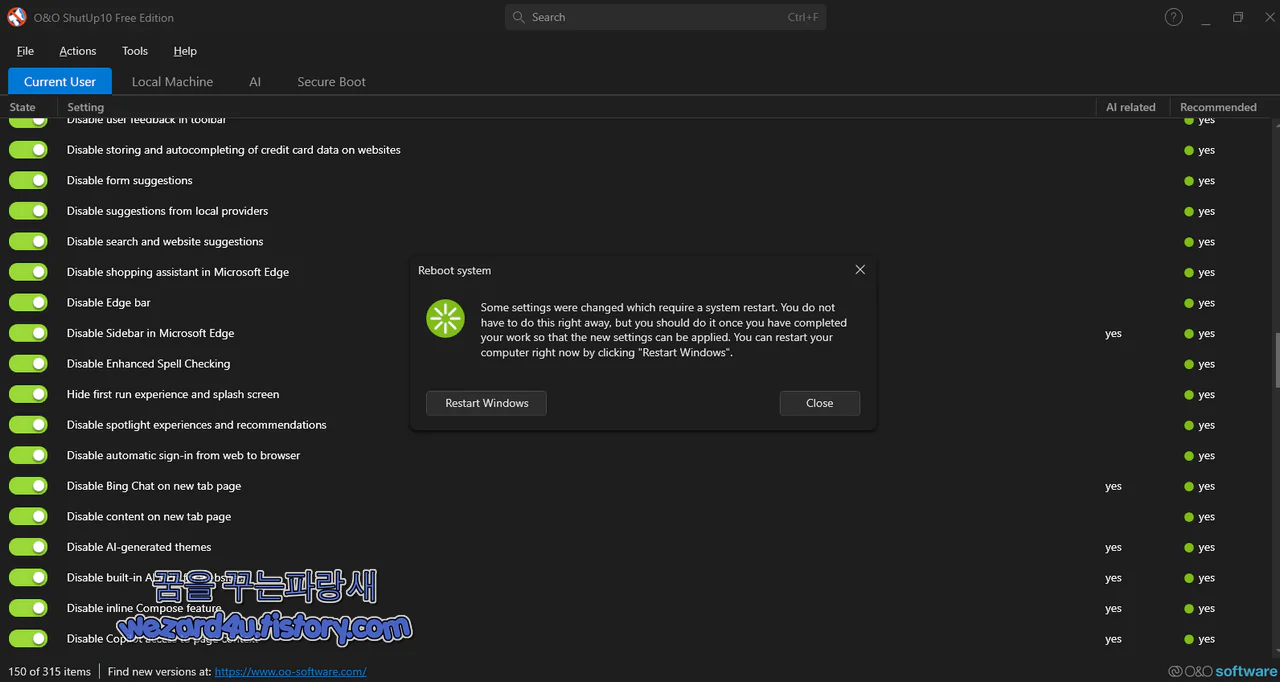
Task: Open the help question mark icon
Action: [1174, 17]
